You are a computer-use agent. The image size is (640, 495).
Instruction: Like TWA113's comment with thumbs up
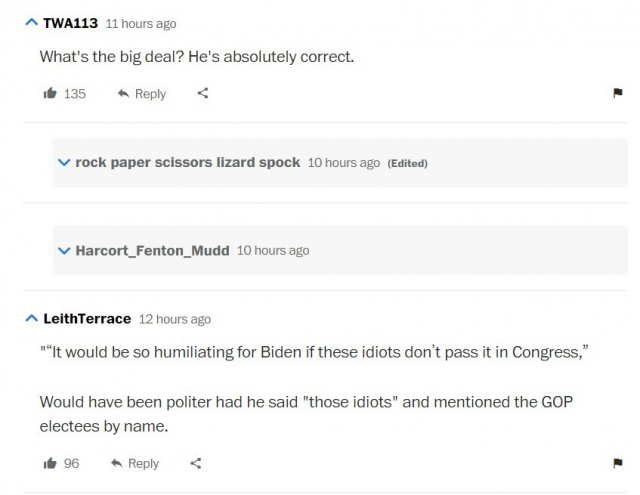[49, 94]
